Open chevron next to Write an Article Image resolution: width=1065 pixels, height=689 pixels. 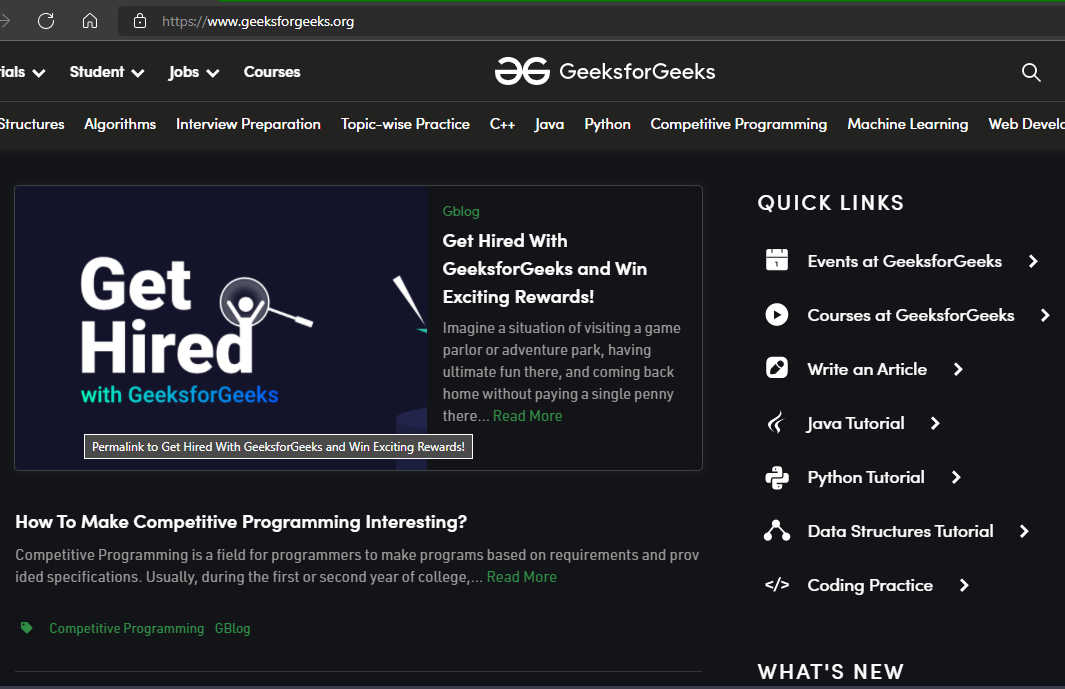pyautogui.click(x=958, y=369)
